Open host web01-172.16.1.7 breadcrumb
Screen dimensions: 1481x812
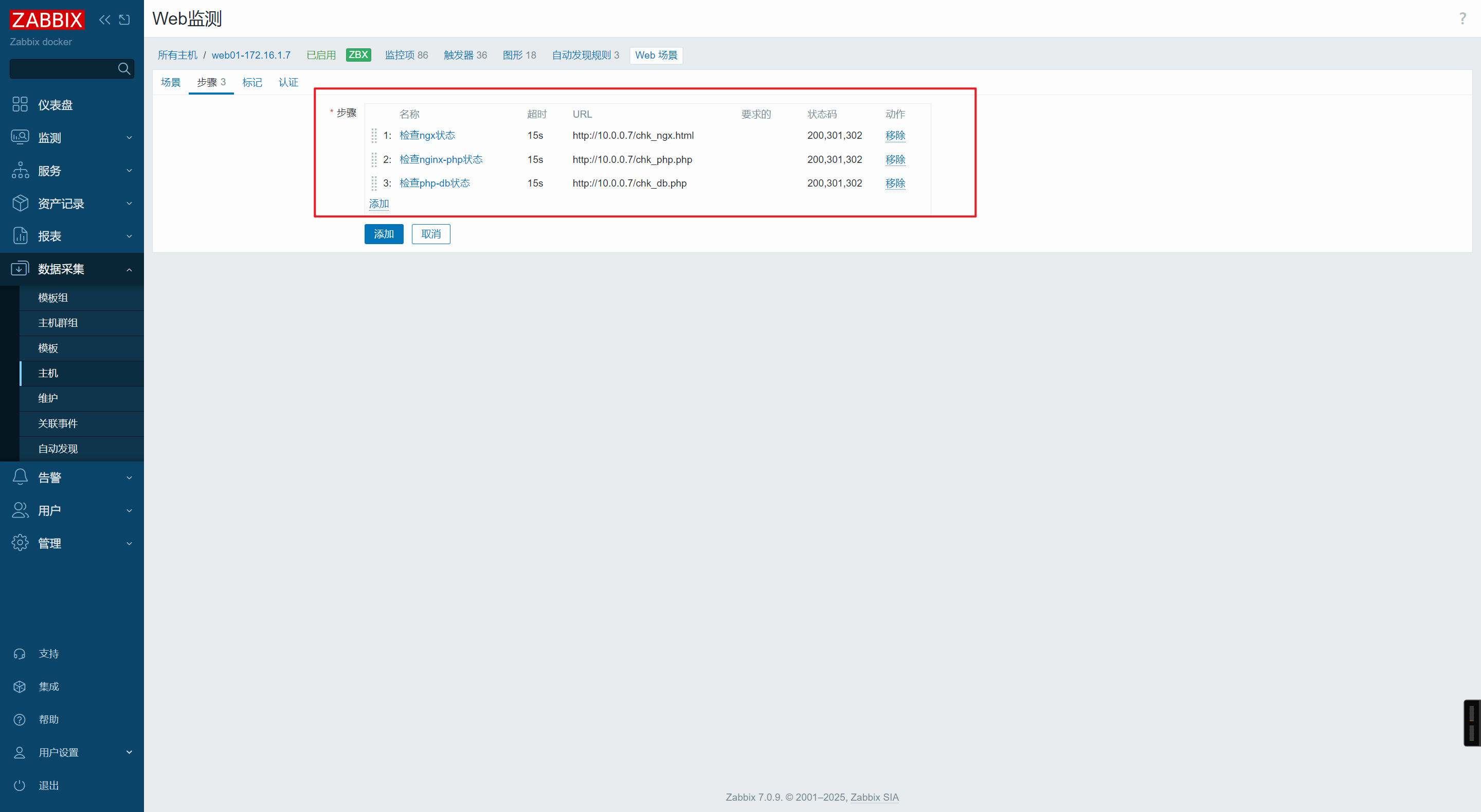[251, 55]
